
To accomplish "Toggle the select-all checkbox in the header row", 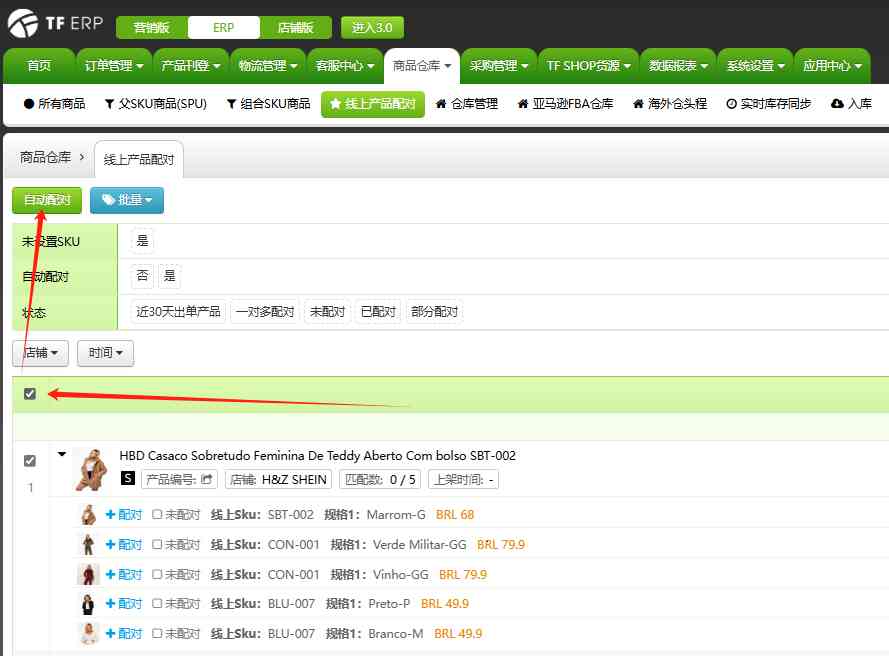I will coord(29,394).
